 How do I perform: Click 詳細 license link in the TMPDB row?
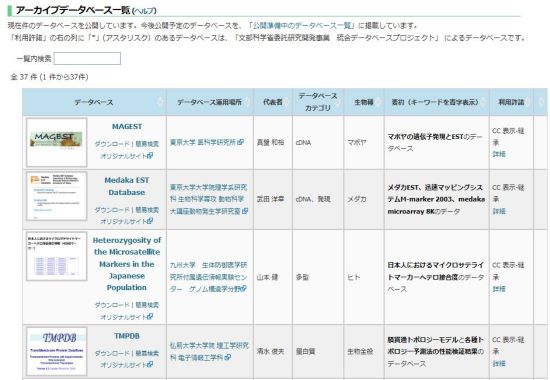coord(499,364)
